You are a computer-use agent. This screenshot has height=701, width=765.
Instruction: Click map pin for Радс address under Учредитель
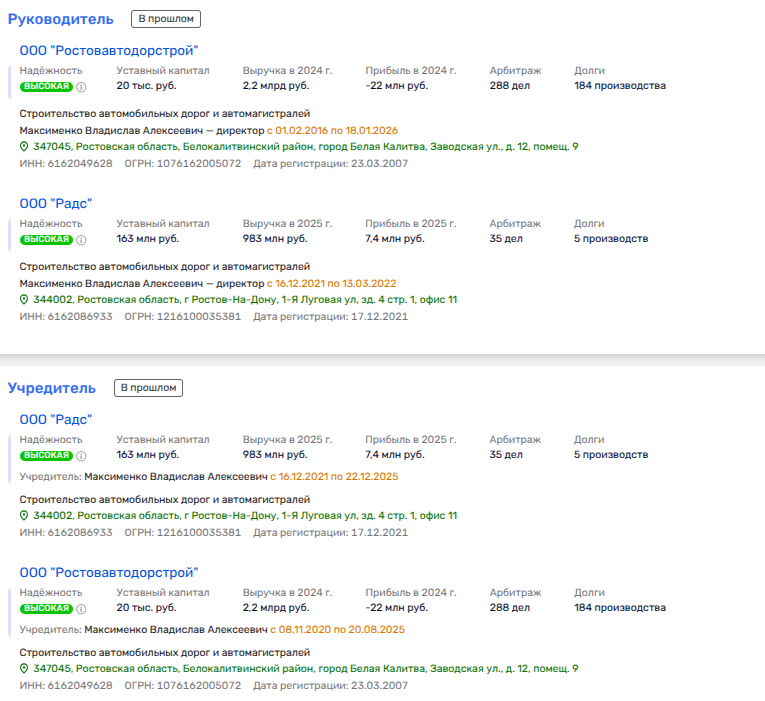pos(25,516)
